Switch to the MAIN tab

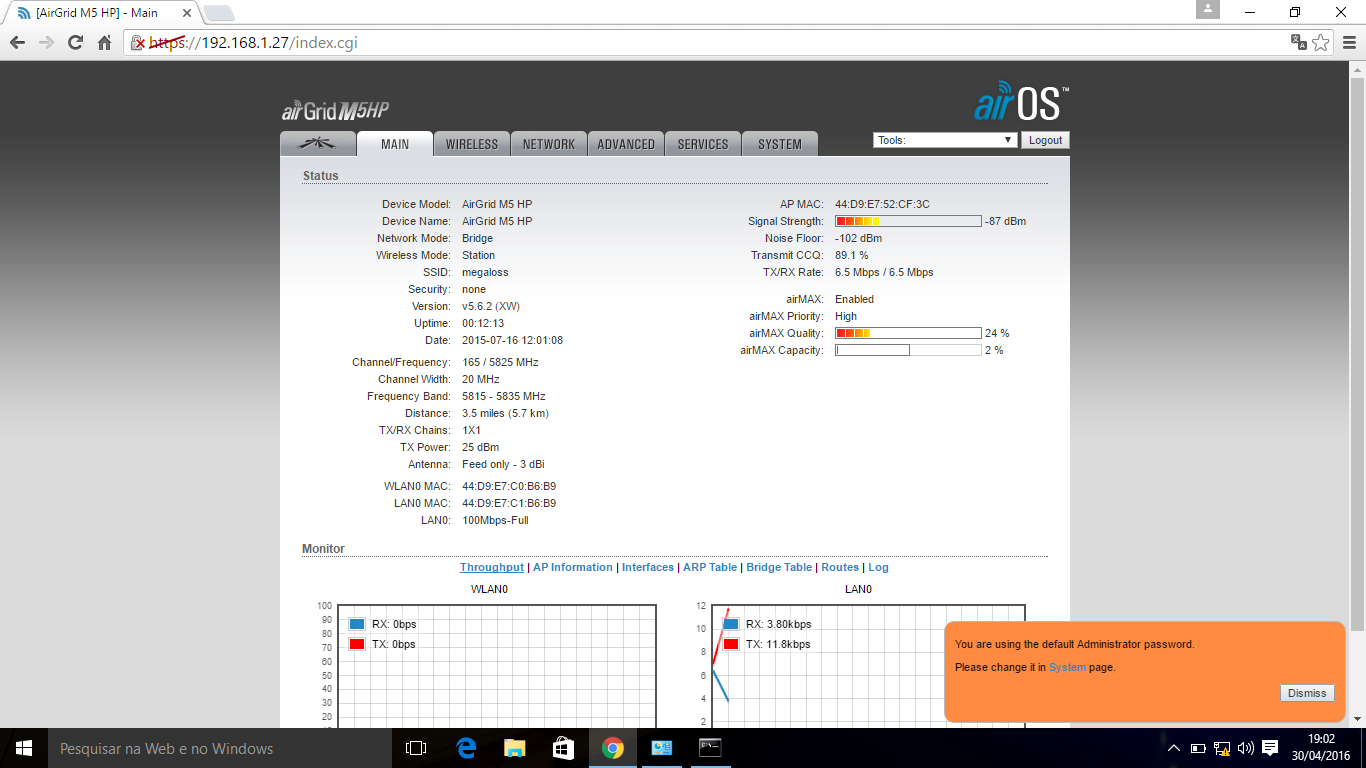tap(395, 144)
